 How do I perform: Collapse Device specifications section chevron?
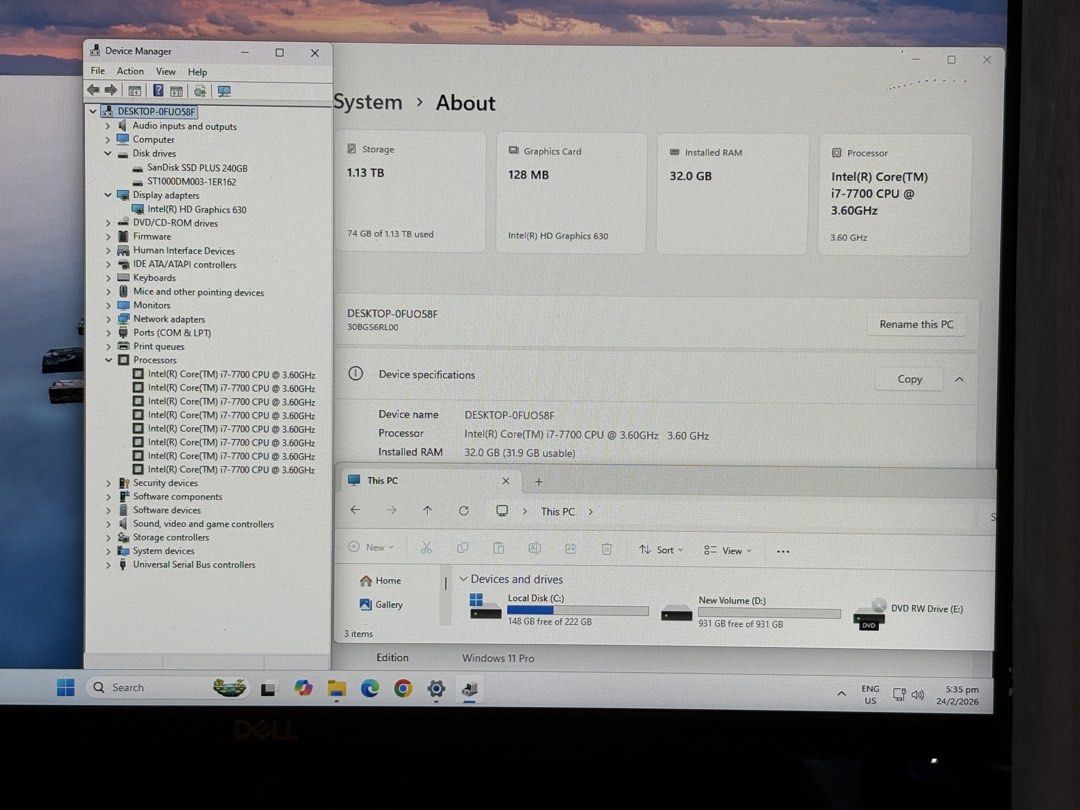(959, 380)
